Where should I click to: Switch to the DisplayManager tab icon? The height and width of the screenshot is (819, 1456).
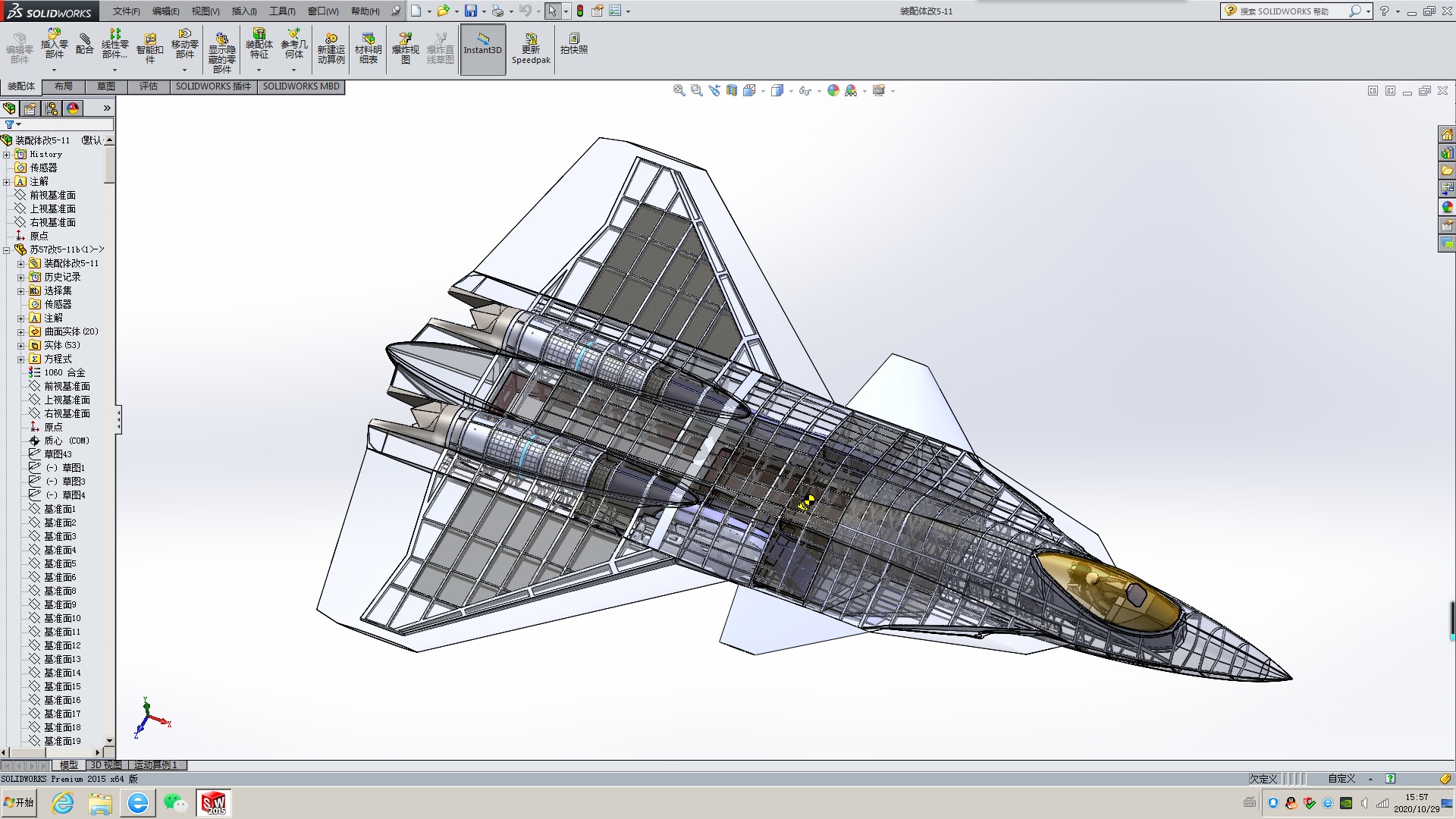click(x=73, y=108)
